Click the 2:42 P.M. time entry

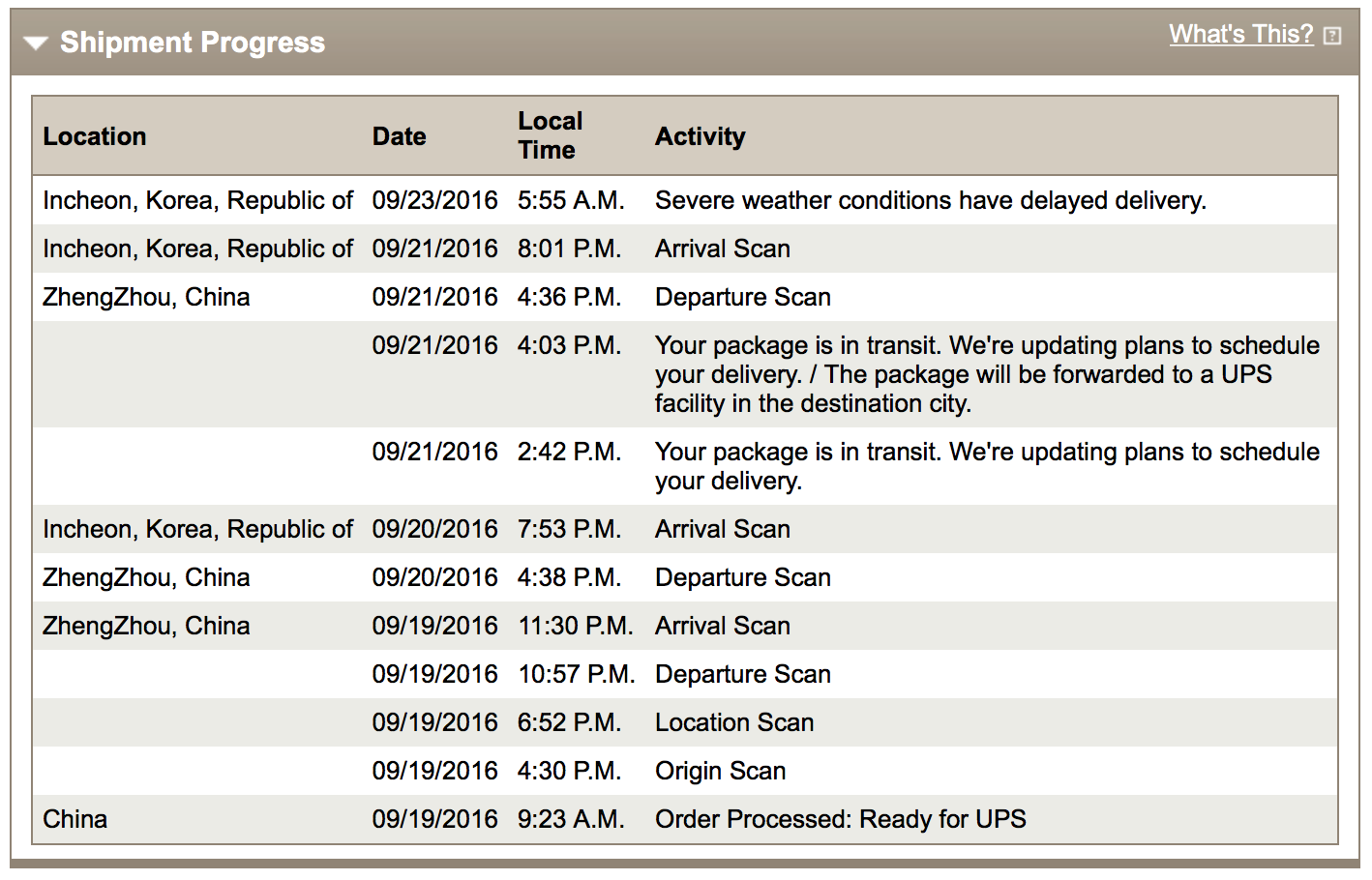click(569, 452)
